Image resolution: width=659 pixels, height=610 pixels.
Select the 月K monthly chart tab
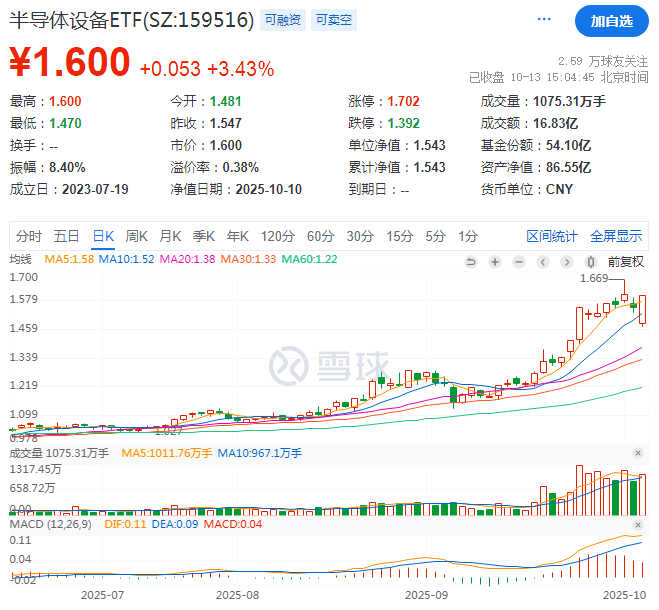pos(170,236)
